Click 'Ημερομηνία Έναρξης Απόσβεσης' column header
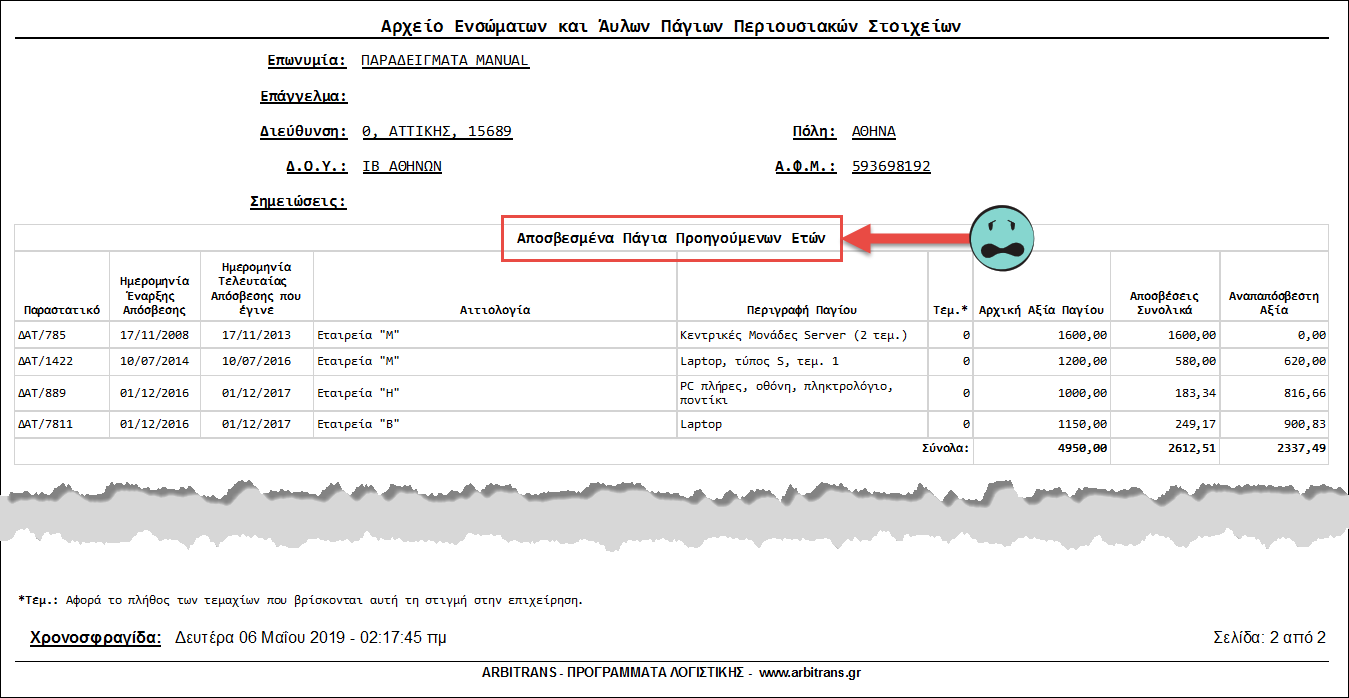Screen dimensions: 1349x698 154,296
